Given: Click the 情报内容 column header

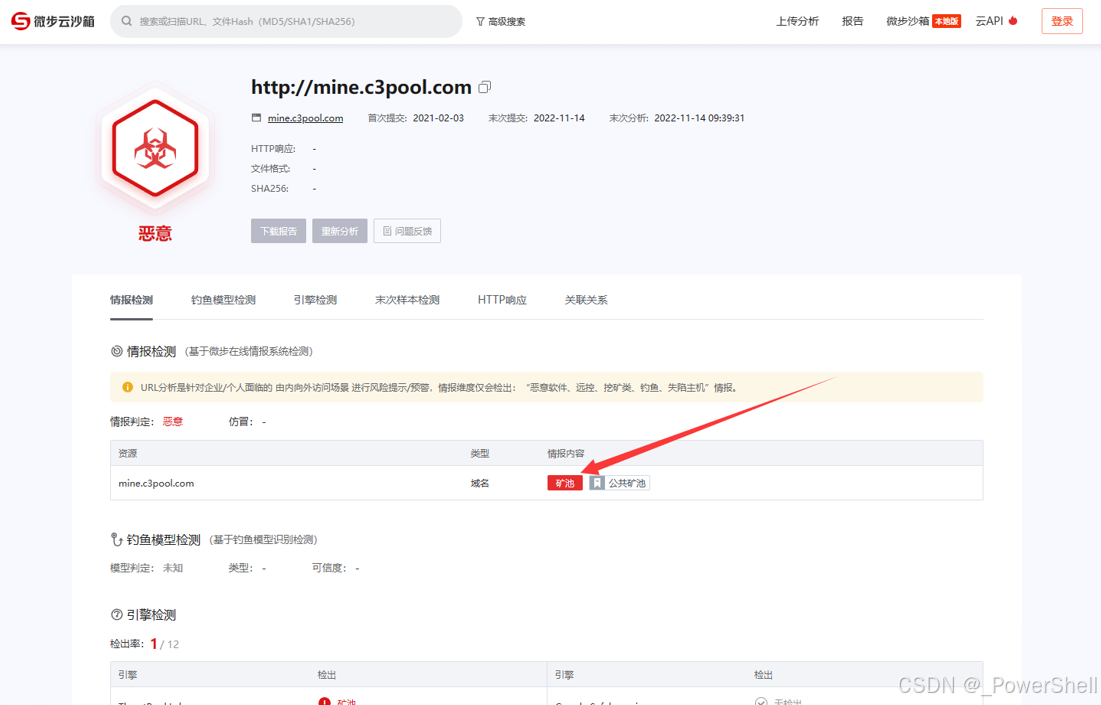Looking at the screenshot, I should (566, 454).
